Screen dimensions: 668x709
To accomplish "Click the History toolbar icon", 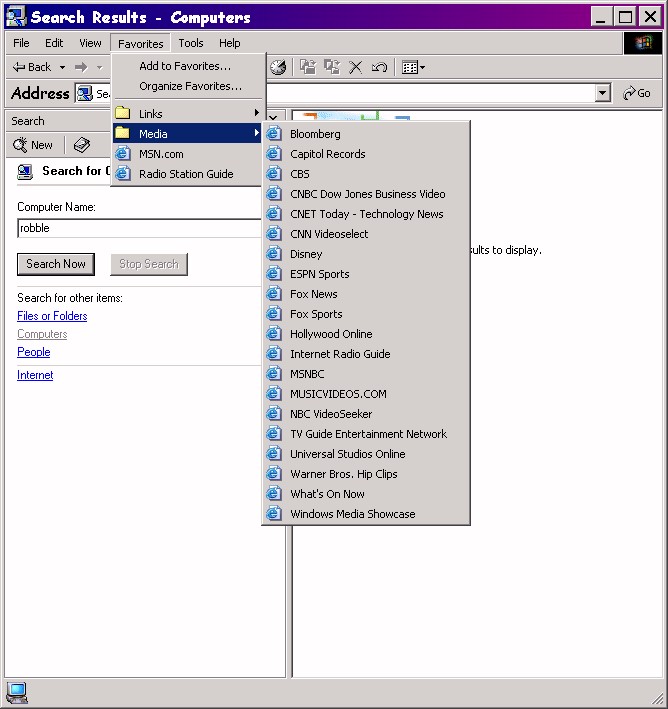I will [x=278, y=67].
